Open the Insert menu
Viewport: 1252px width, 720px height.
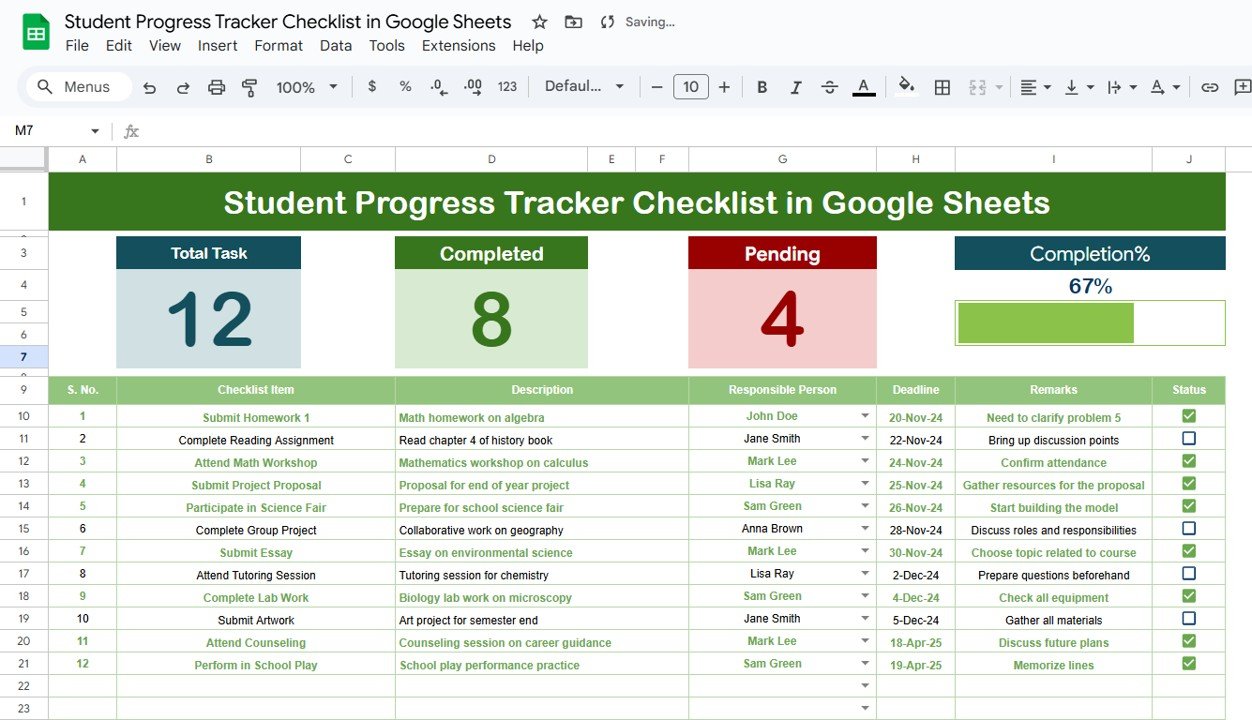point(217,46)
